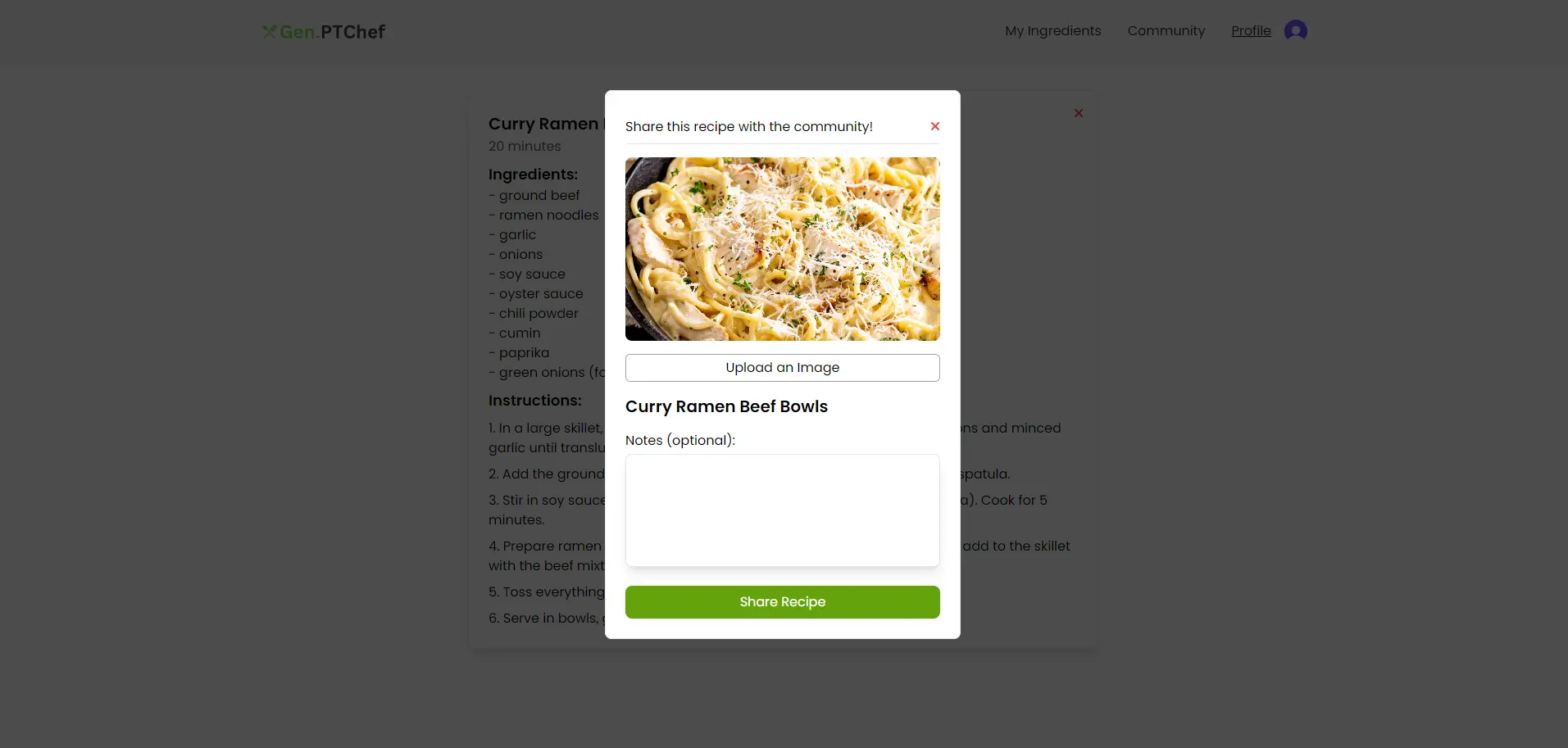Click the pasta dish preview image

(x=782, y=249)
